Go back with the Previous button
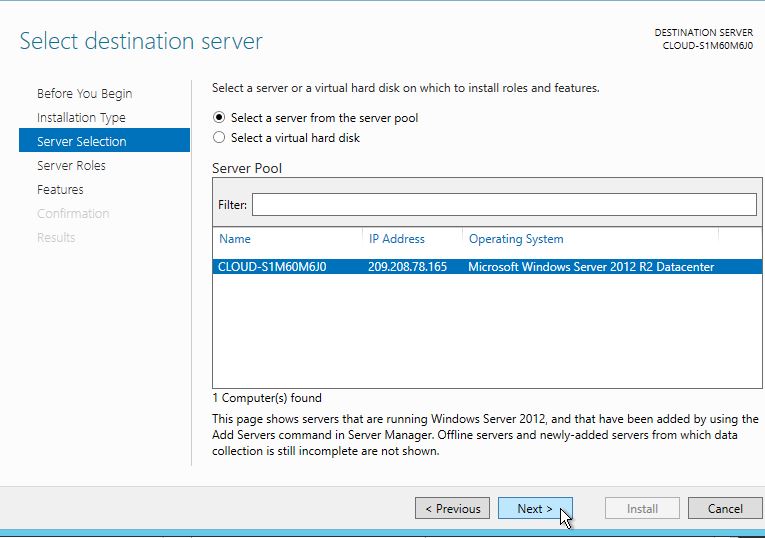 tap(452, 508)
